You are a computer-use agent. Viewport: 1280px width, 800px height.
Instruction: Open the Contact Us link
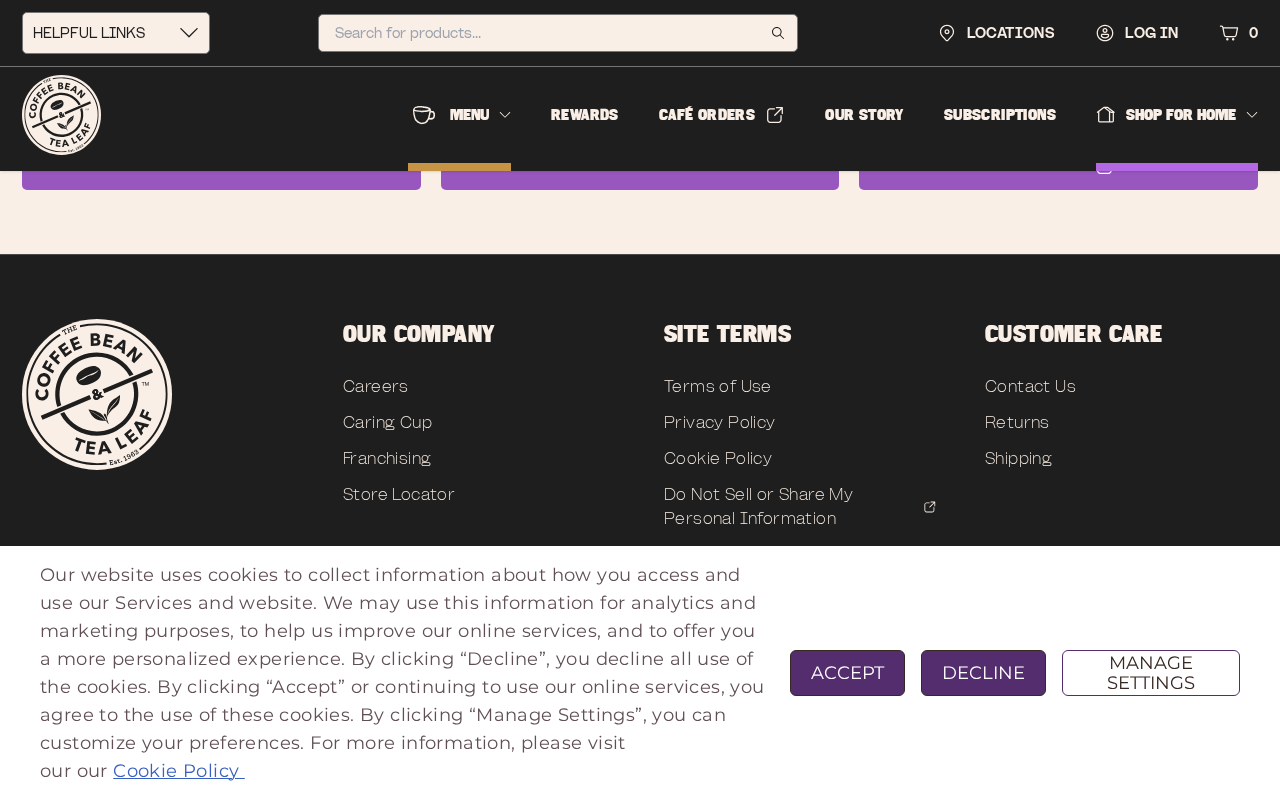1030,387
